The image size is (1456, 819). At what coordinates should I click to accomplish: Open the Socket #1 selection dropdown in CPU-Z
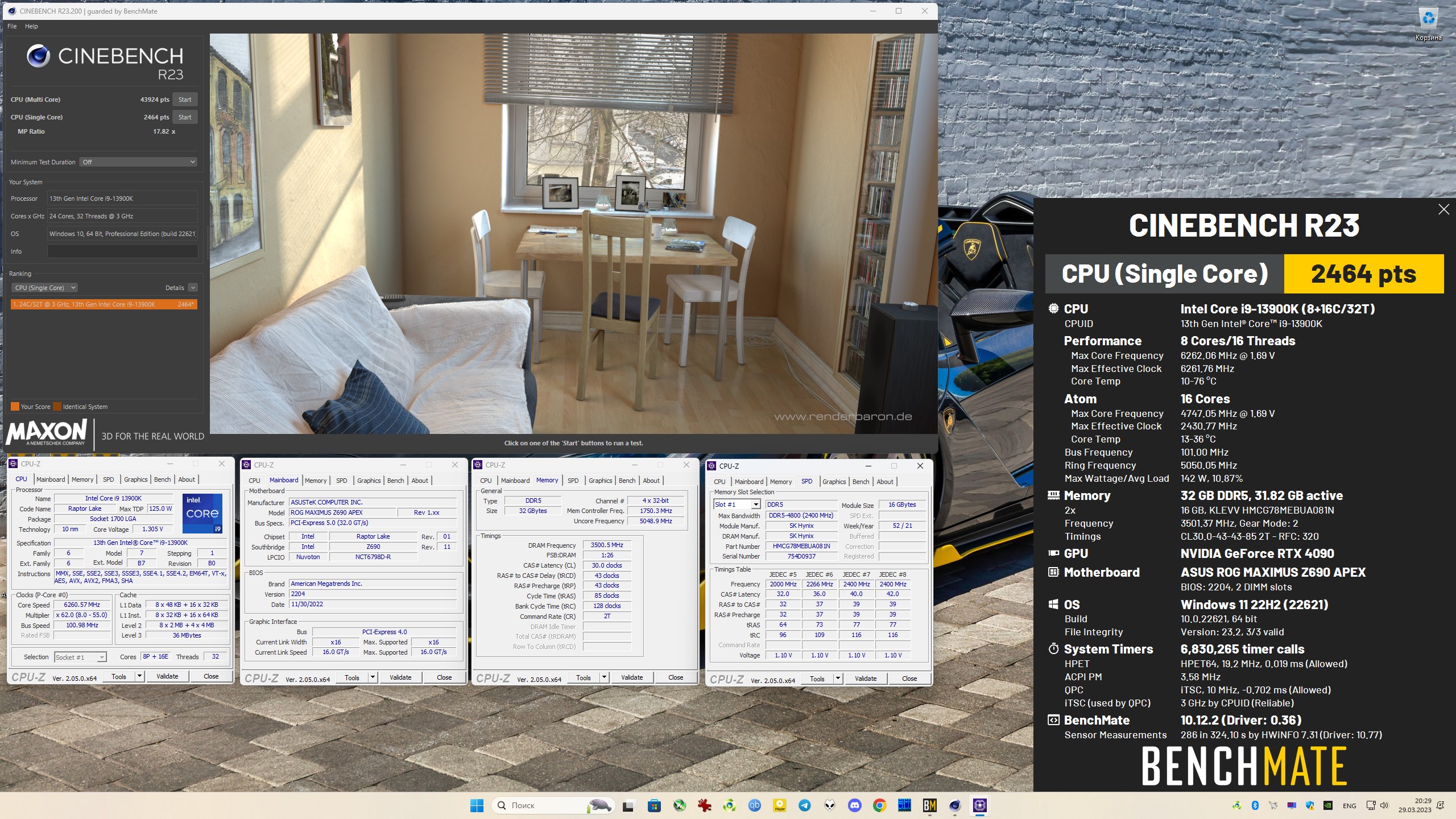pyautogui.click(x=80, y=657)
